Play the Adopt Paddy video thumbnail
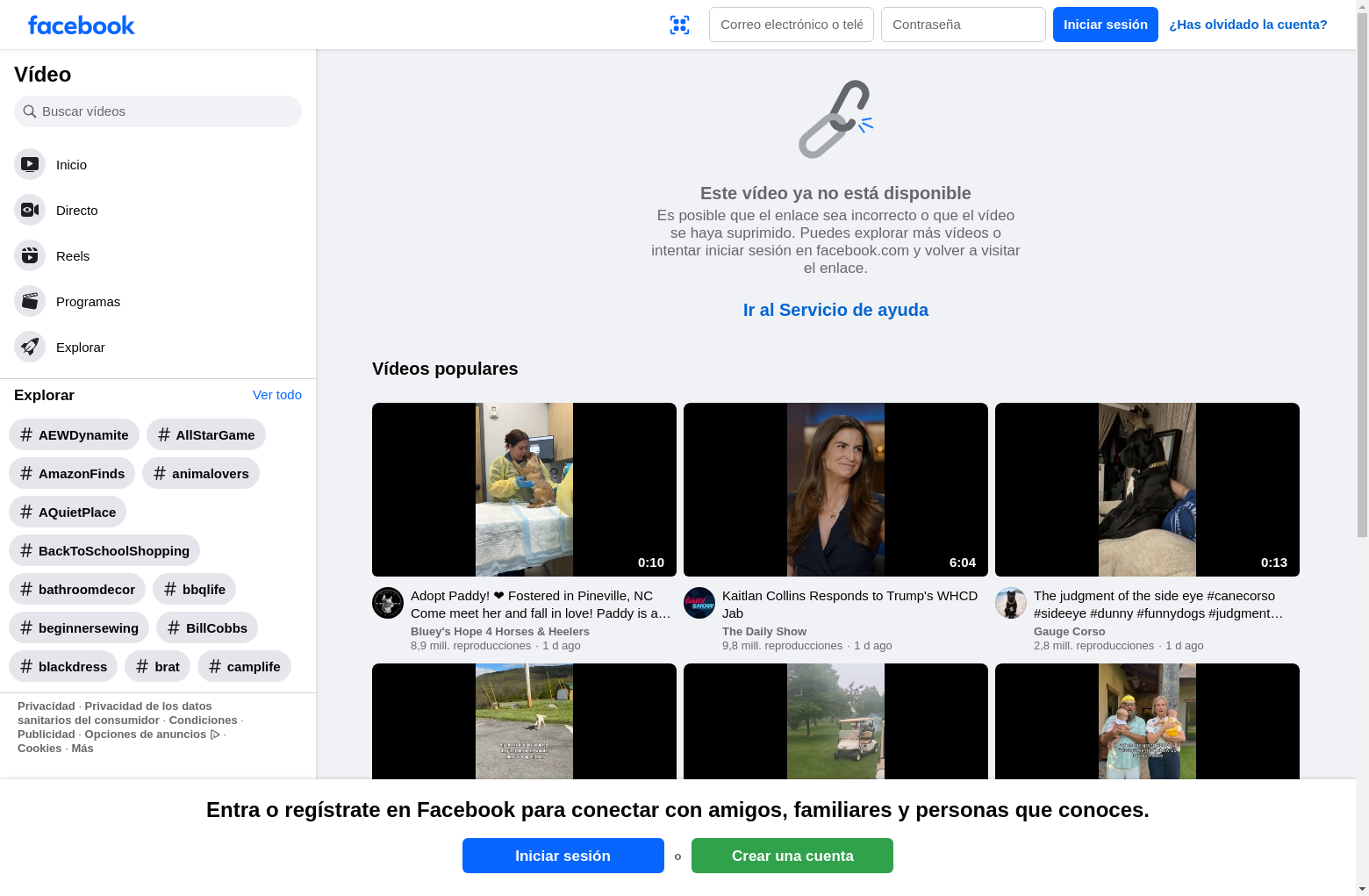Image resolution: width=1369 pixels, height=896 pixels. coord(524,490)
